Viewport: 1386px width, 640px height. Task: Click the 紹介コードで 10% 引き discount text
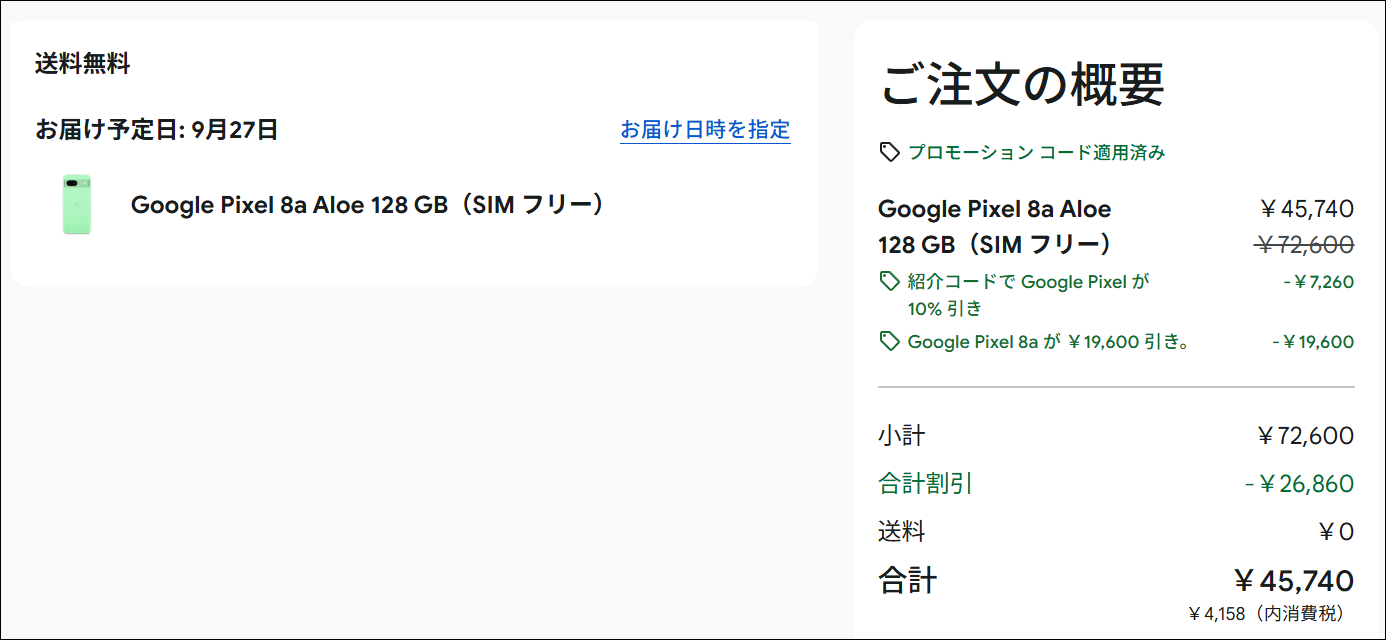[x=1029, y=295]
